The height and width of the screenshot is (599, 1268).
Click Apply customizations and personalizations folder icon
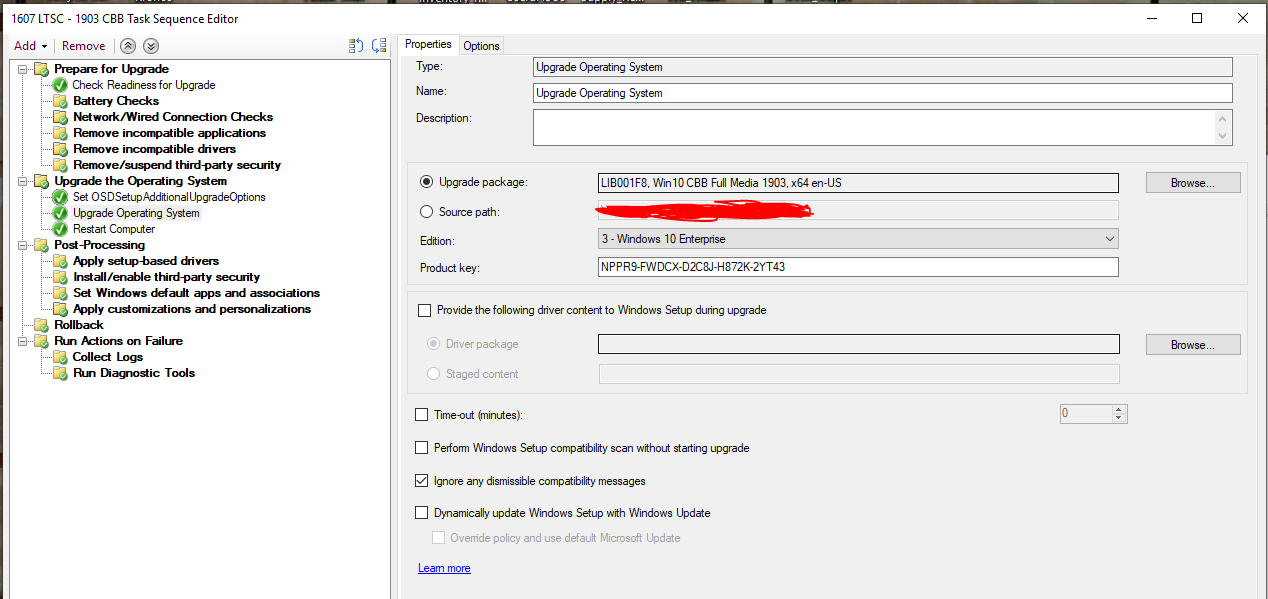point(60,309)
